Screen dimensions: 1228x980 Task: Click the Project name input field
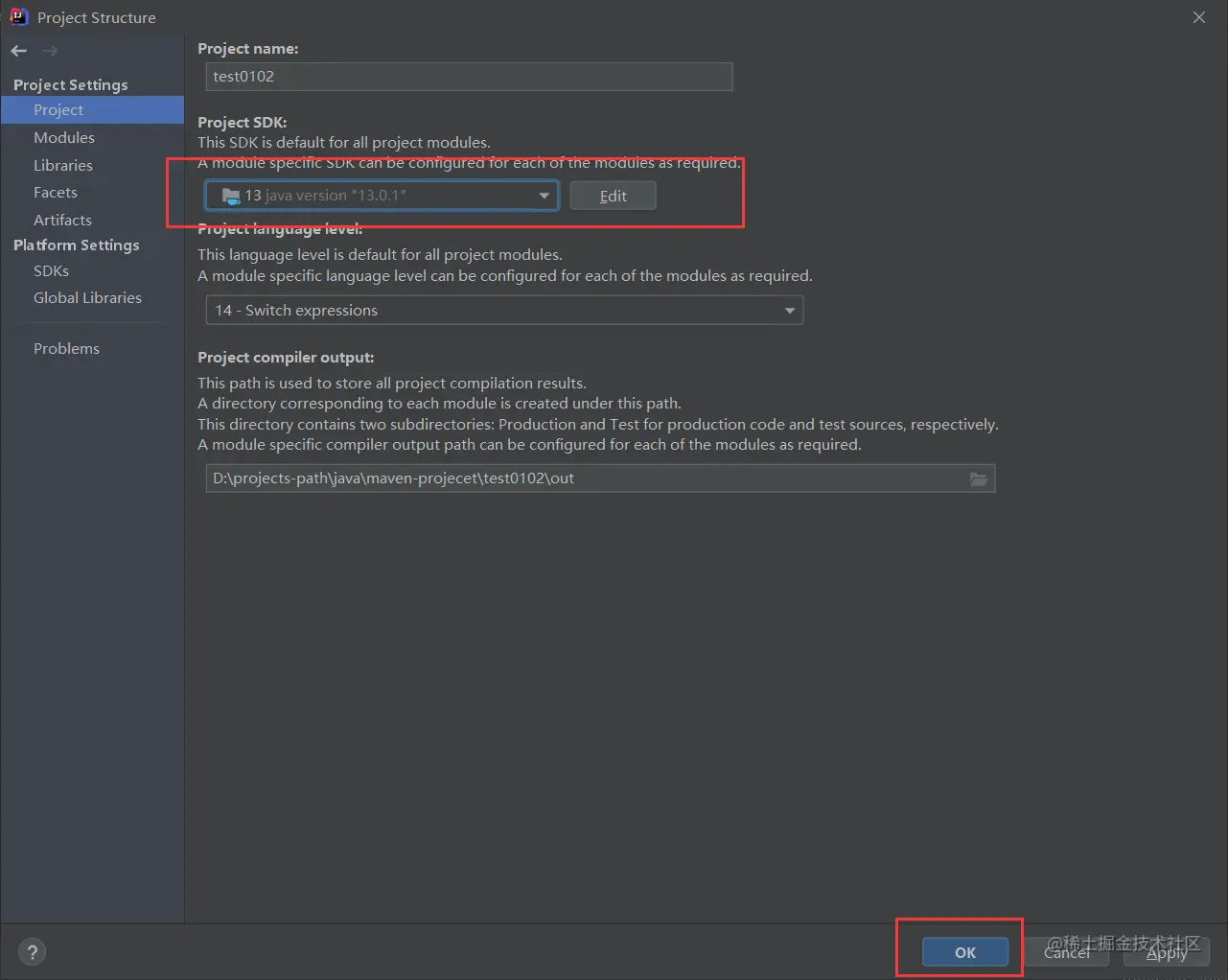pos(469,77)
